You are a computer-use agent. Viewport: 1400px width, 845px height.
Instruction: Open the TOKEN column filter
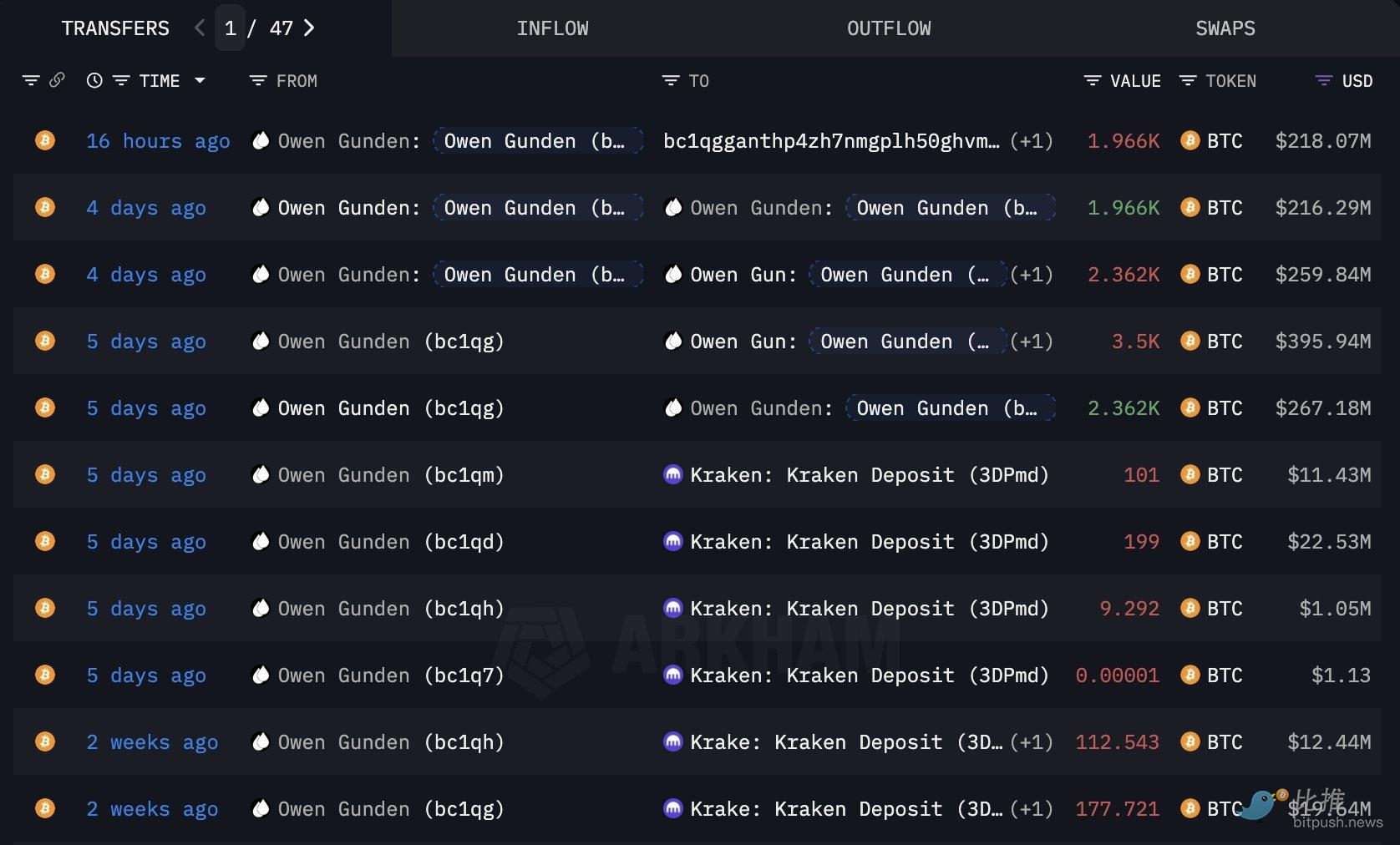pos(1187,81)
